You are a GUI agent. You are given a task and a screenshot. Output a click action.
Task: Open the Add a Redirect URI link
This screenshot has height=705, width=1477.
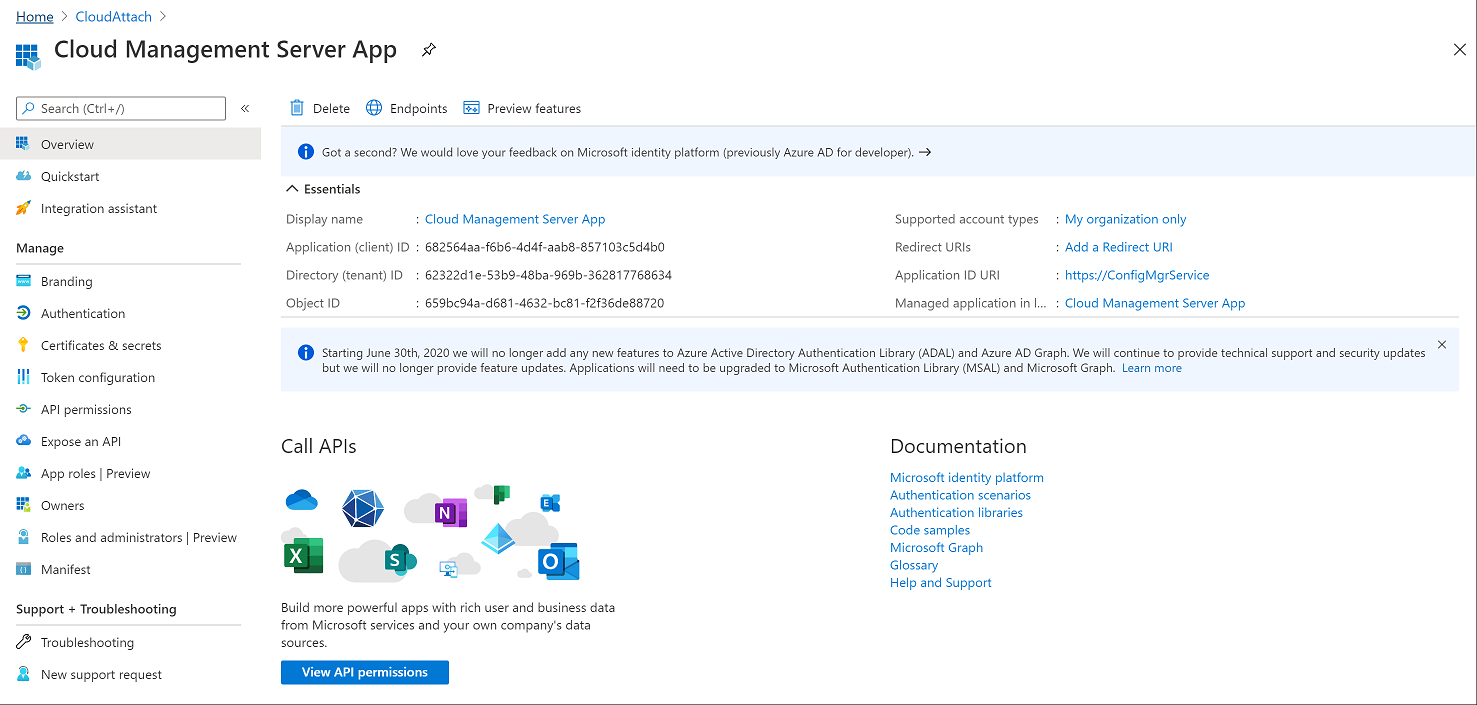1119,247
